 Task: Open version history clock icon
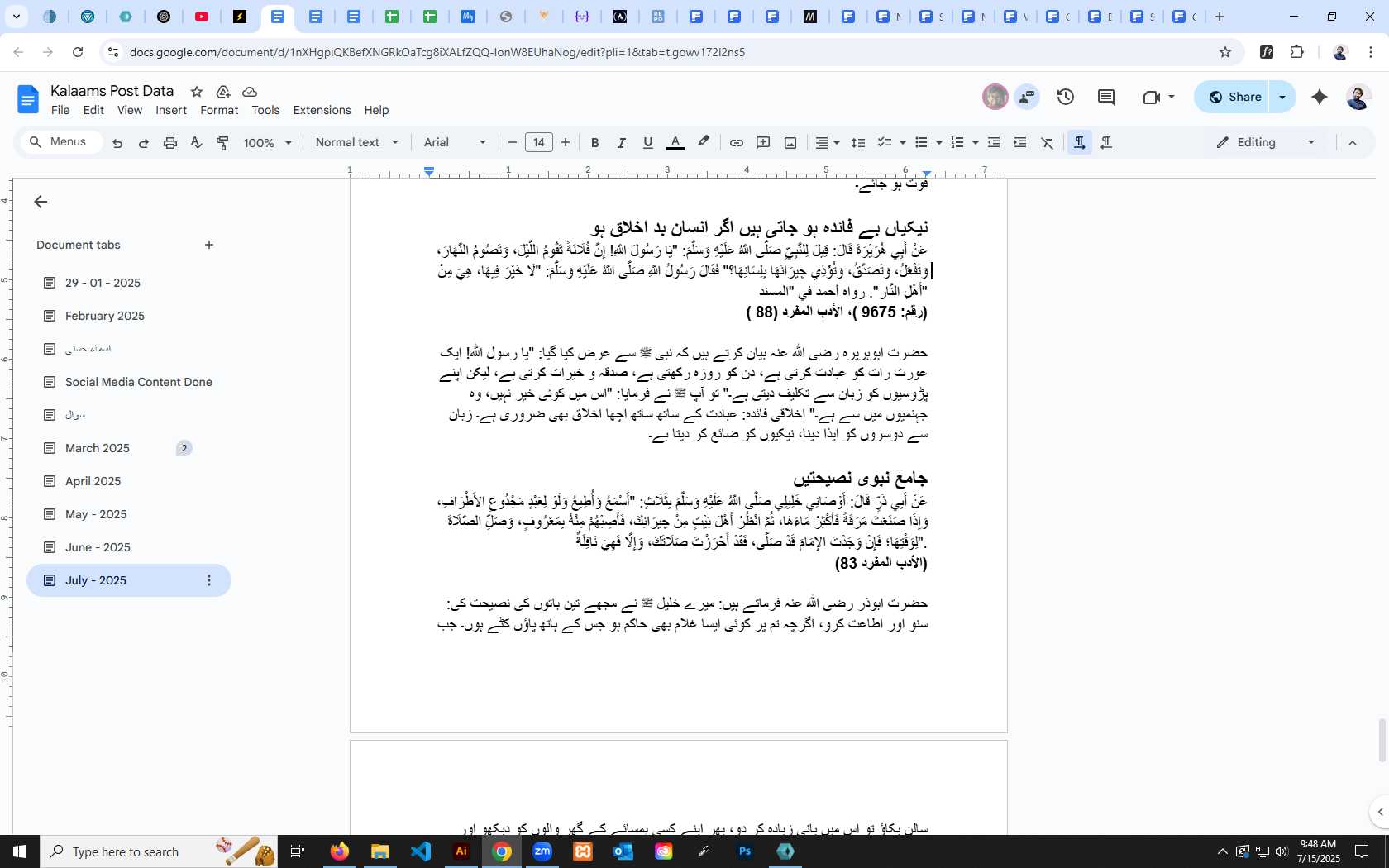1066,97
